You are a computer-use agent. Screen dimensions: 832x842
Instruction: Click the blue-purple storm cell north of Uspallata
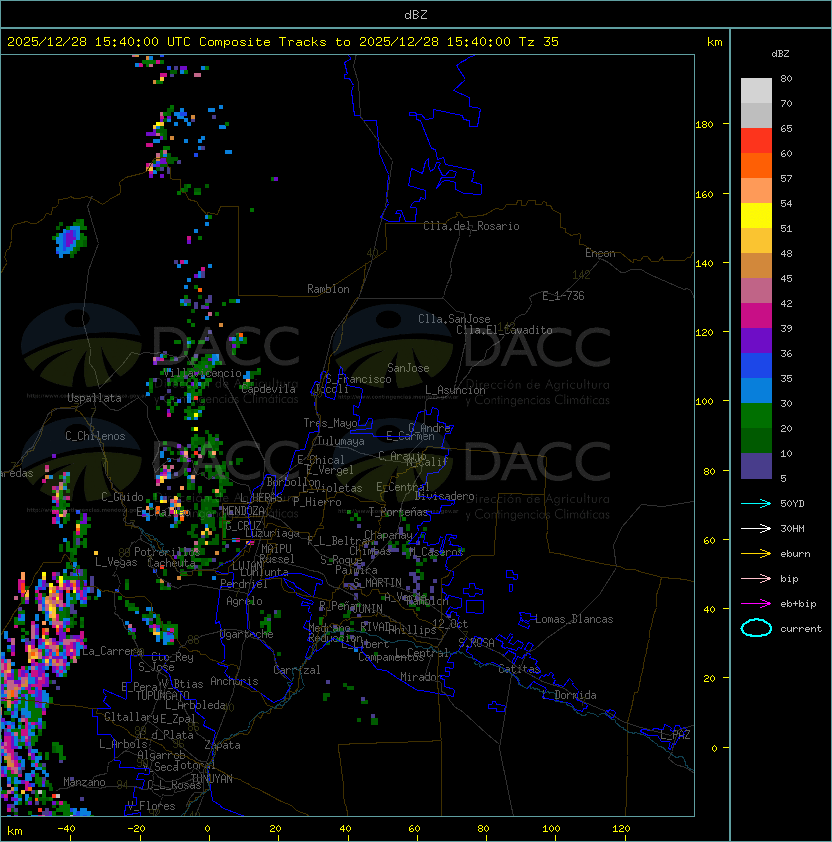(70, 238)
